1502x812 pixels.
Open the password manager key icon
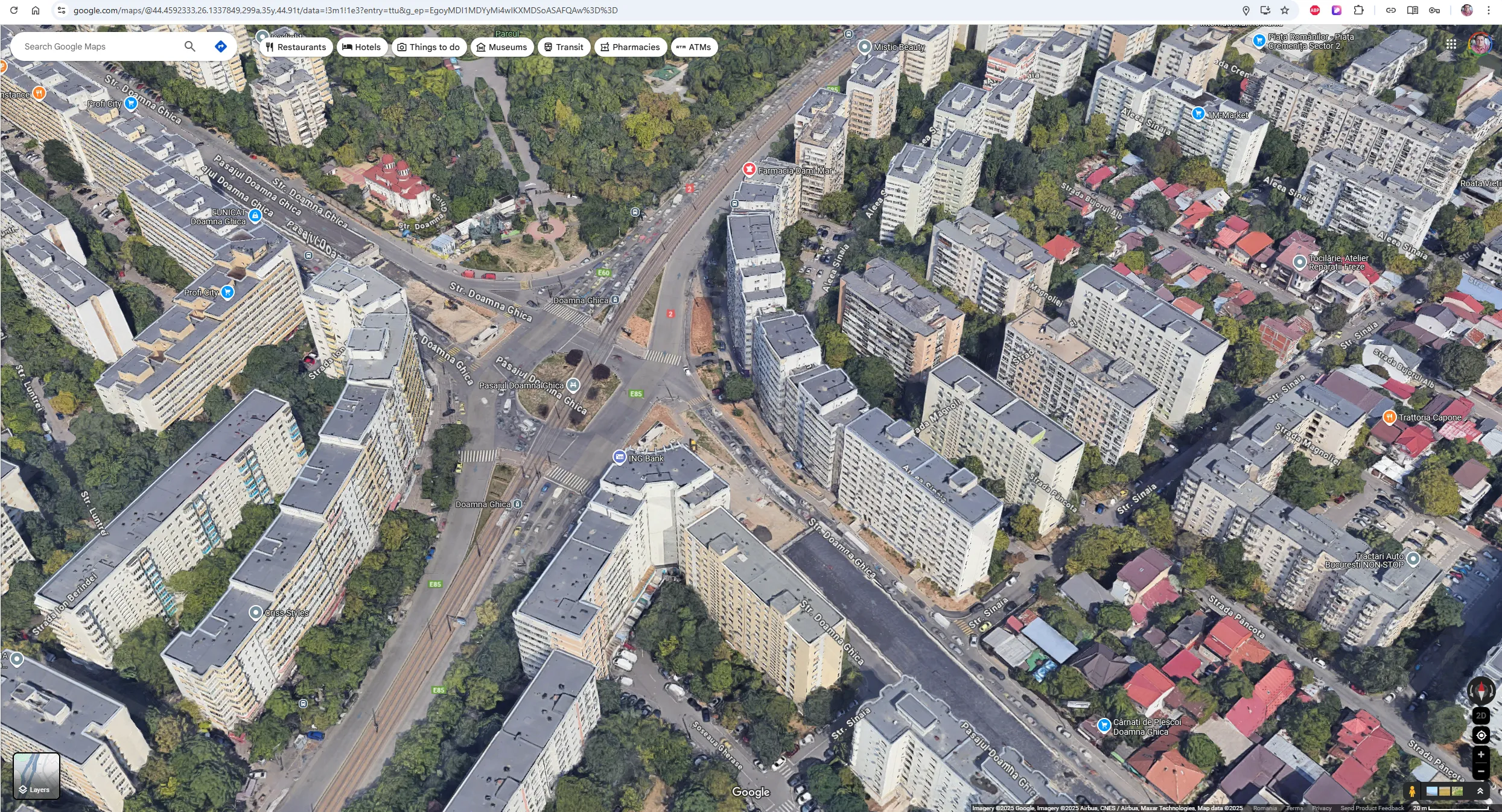coord(1434,10)
